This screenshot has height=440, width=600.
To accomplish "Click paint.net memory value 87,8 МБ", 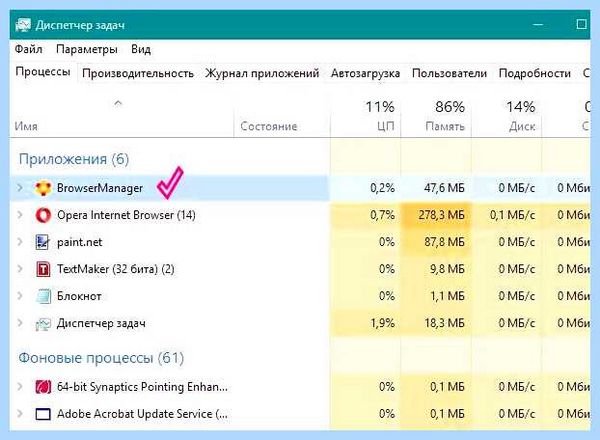I will coord(444,242).
